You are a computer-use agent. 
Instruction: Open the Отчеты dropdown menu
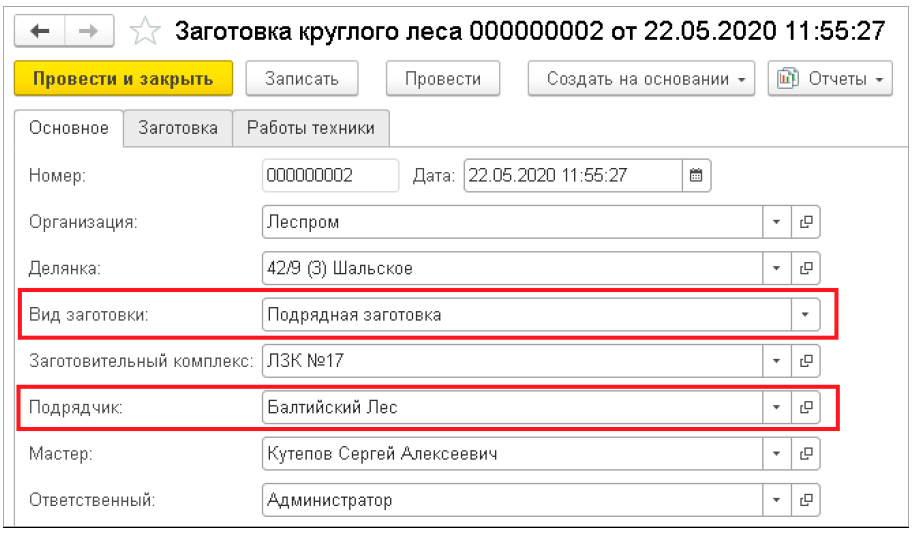[x=829, y=79]
